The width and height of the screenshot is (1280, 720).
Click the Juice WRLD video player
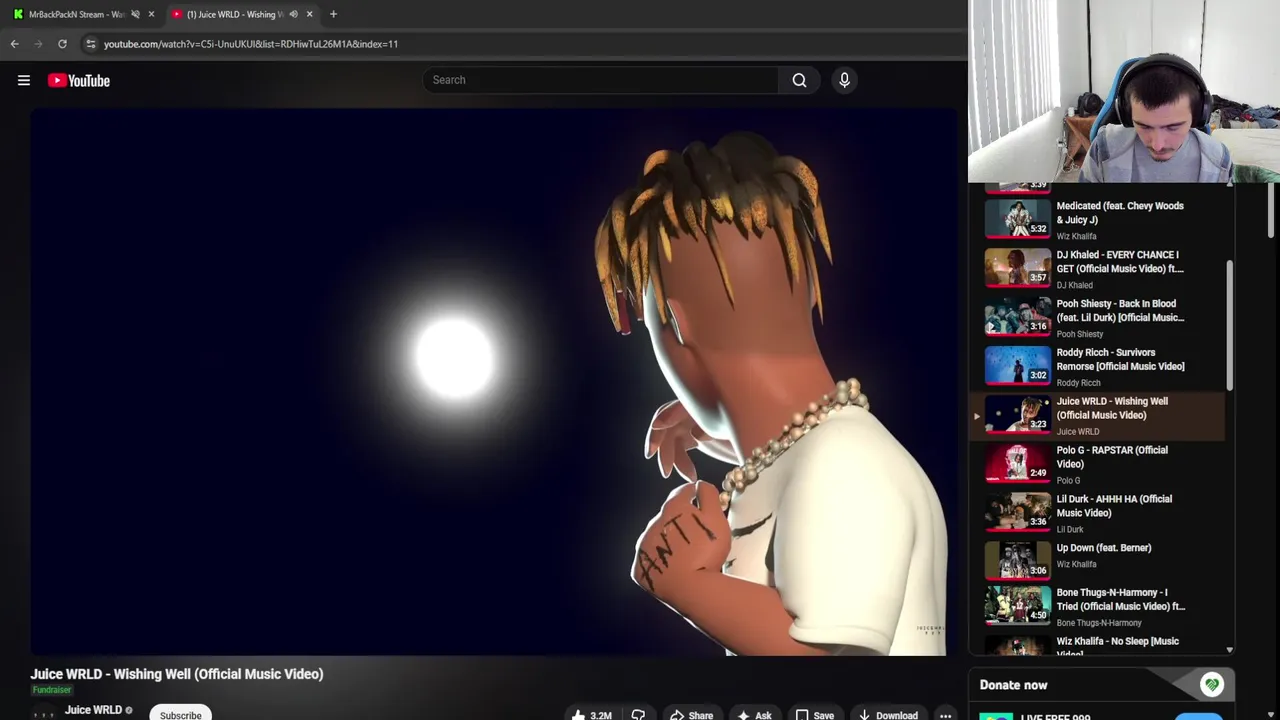(494, 382)
